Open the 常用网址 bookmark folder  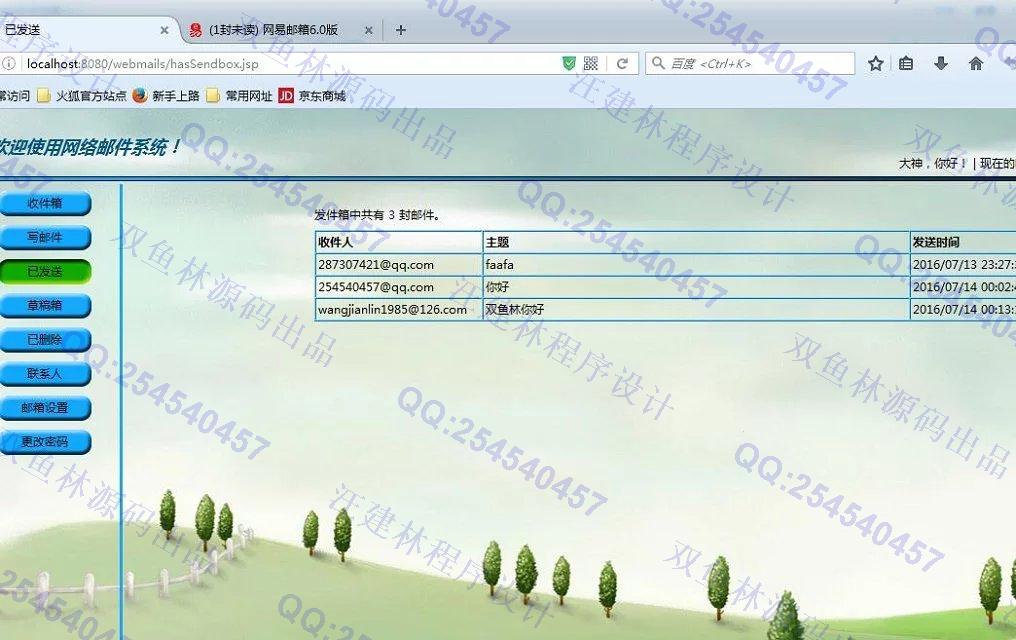(239, 96)
